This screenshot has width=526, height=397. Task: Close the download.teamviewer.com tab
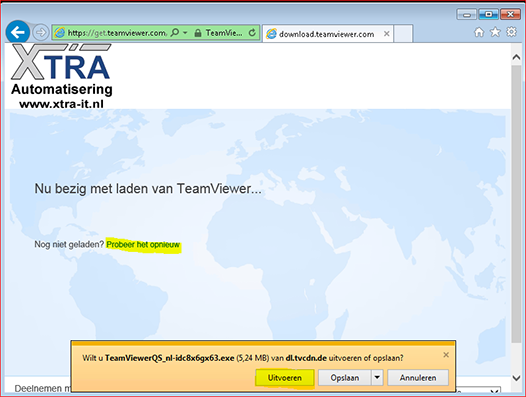tap(386, 34)
